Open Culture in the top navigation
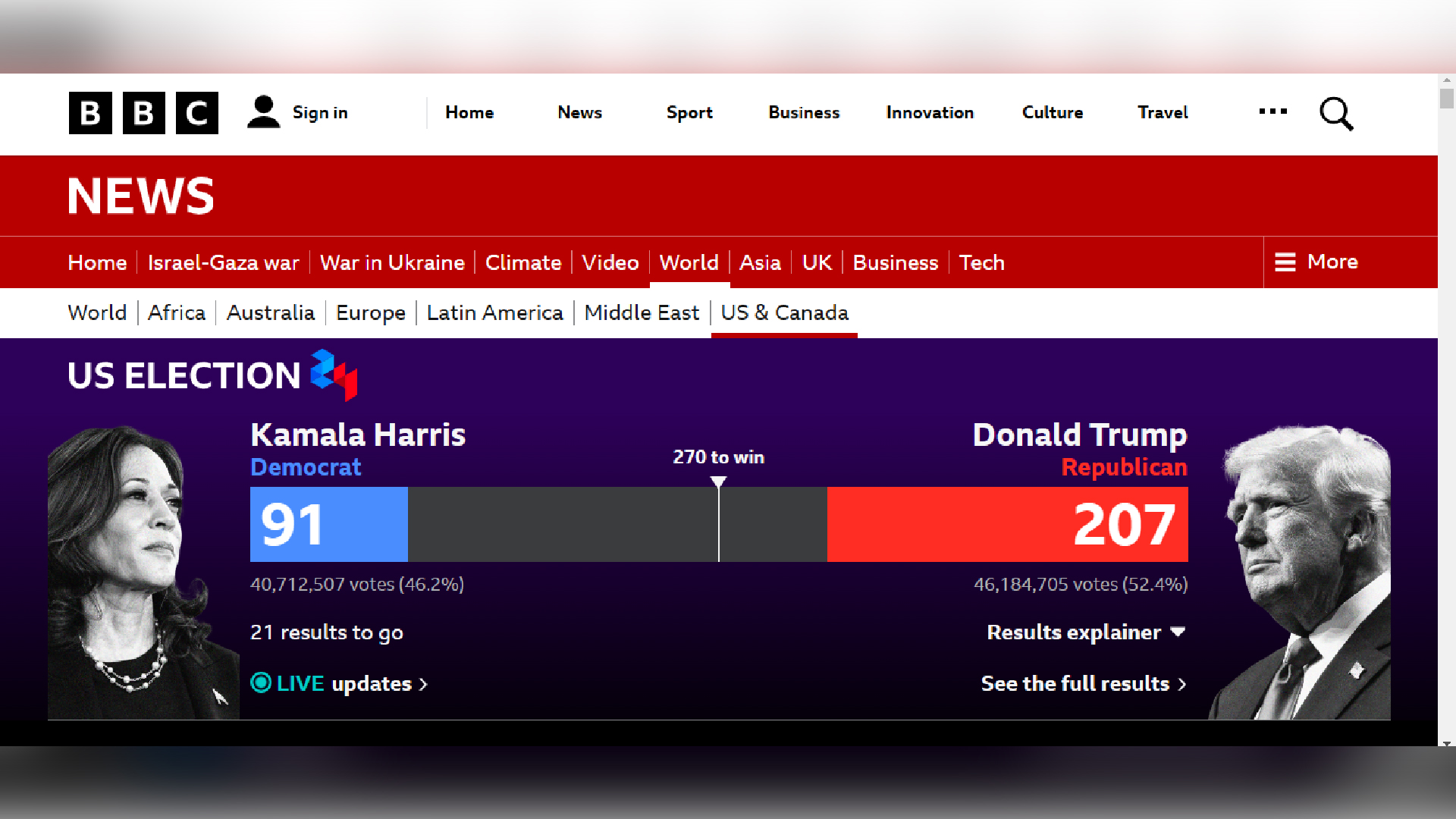 pos(1053,113)
